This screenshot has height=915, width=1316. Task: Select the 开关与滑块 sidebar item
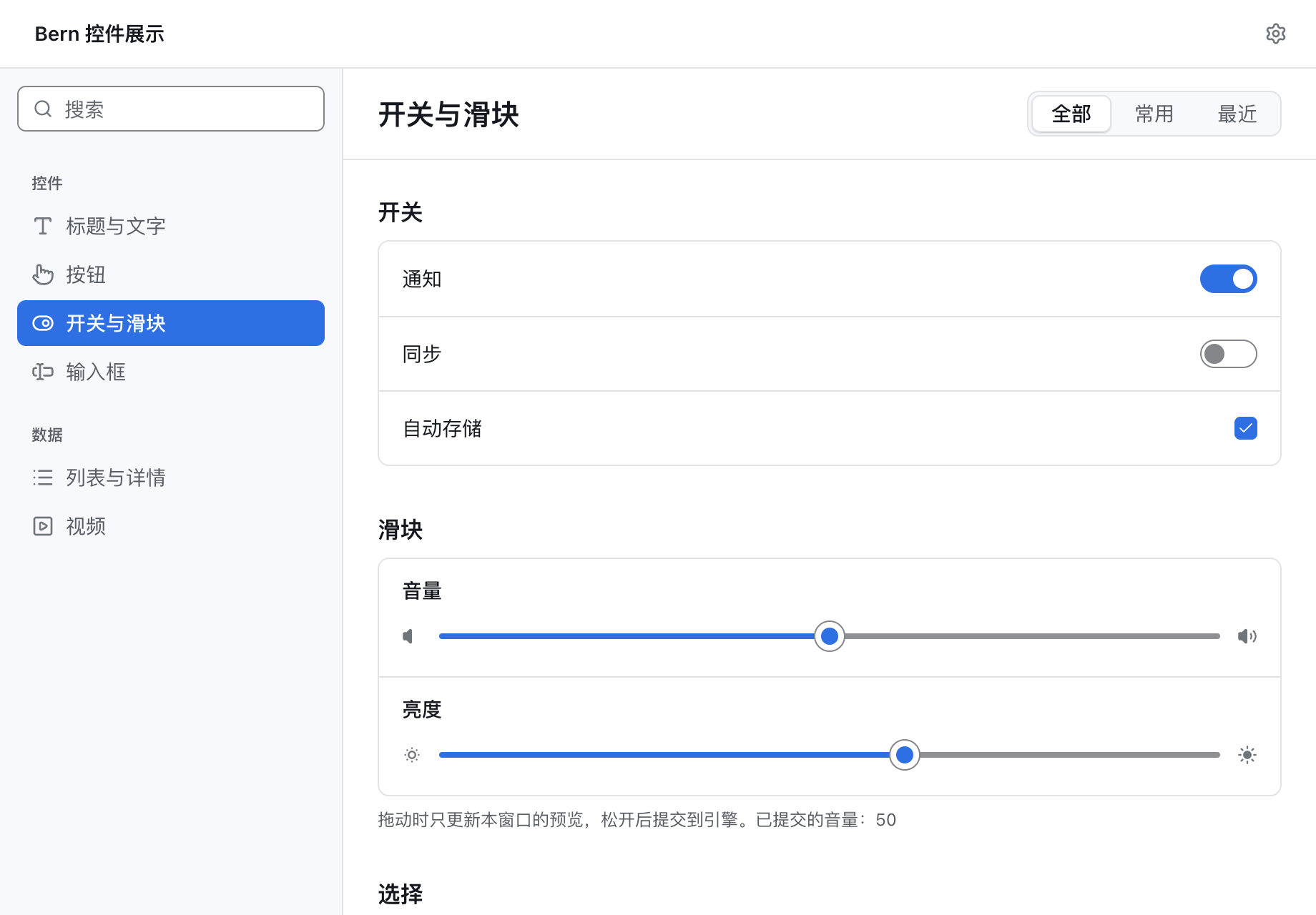pyautogui.click(x=171, y=323)
